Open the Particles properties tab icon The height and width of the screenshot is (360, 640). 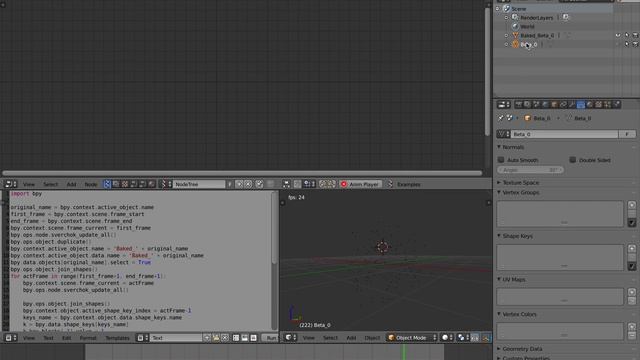[x=608, y=105]
